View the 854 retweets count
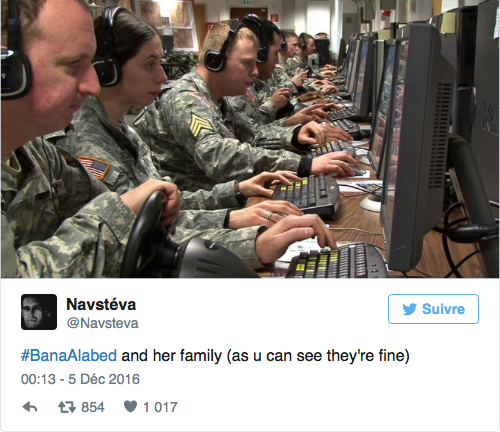The width and height of the screenshot is (500, 432). [93, 407]
